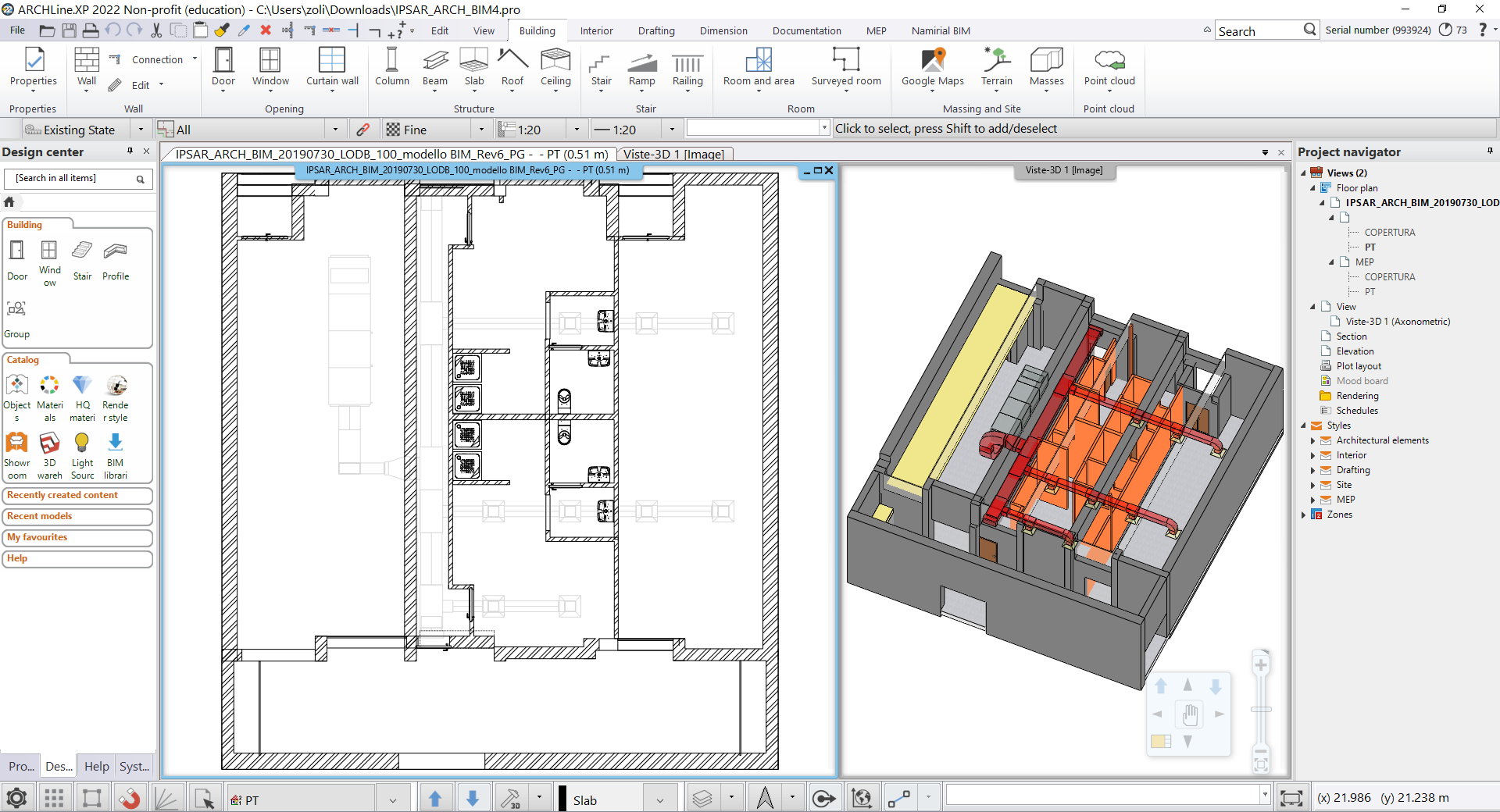Click the Railing tool

687,67
